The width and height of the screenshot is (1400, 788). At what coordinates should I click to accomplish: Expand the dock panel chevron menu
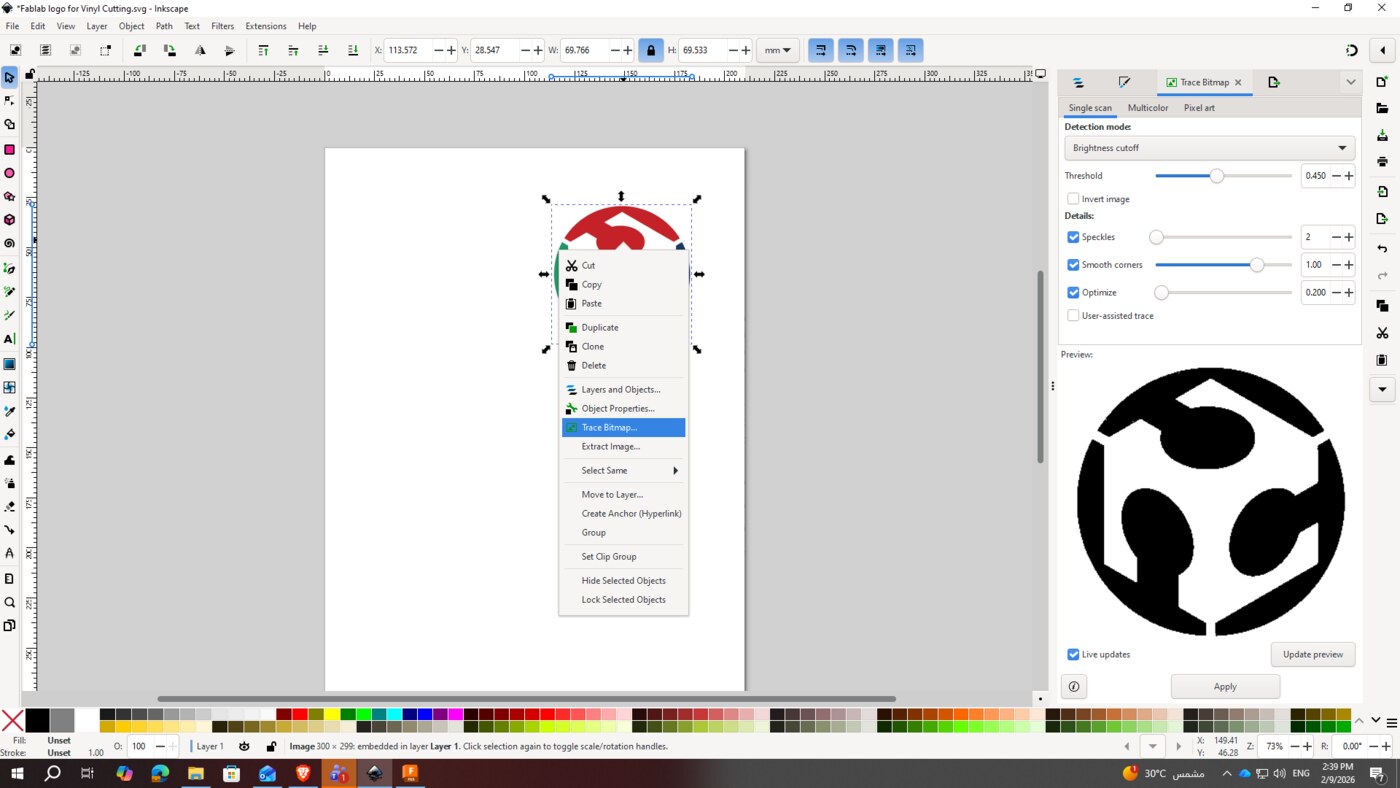pos(1350,82)
